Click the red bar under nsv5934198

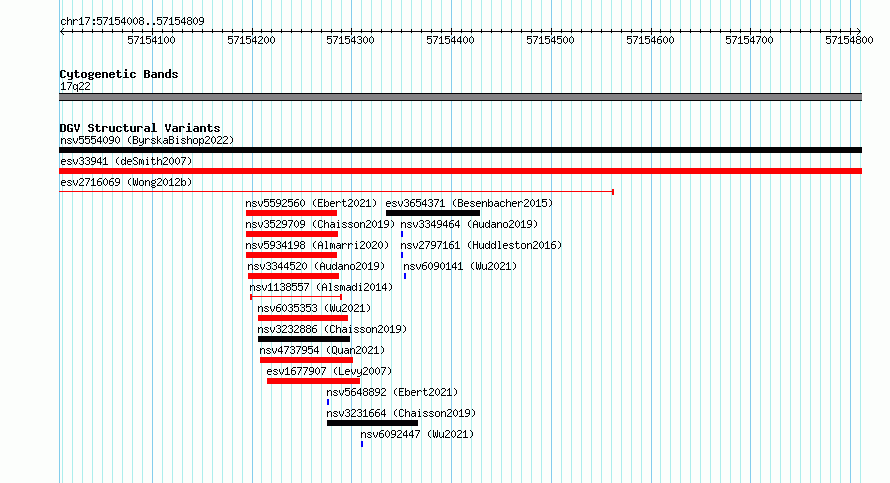[x=291, y=255]
